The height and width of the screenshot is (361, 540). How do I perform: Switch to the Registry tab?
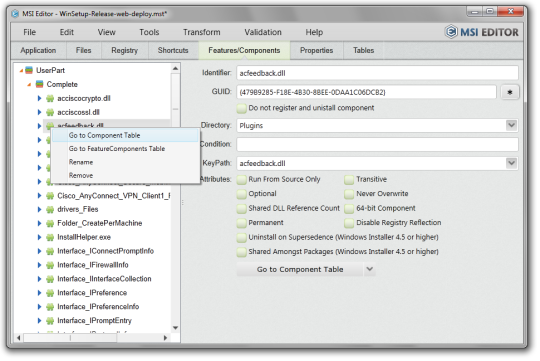(125, 51)
